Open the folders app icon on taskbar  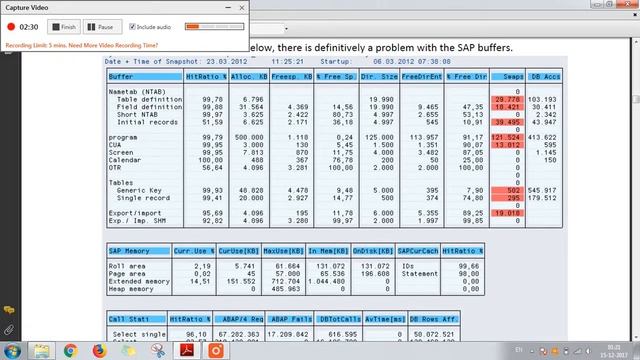coord(129,351)
